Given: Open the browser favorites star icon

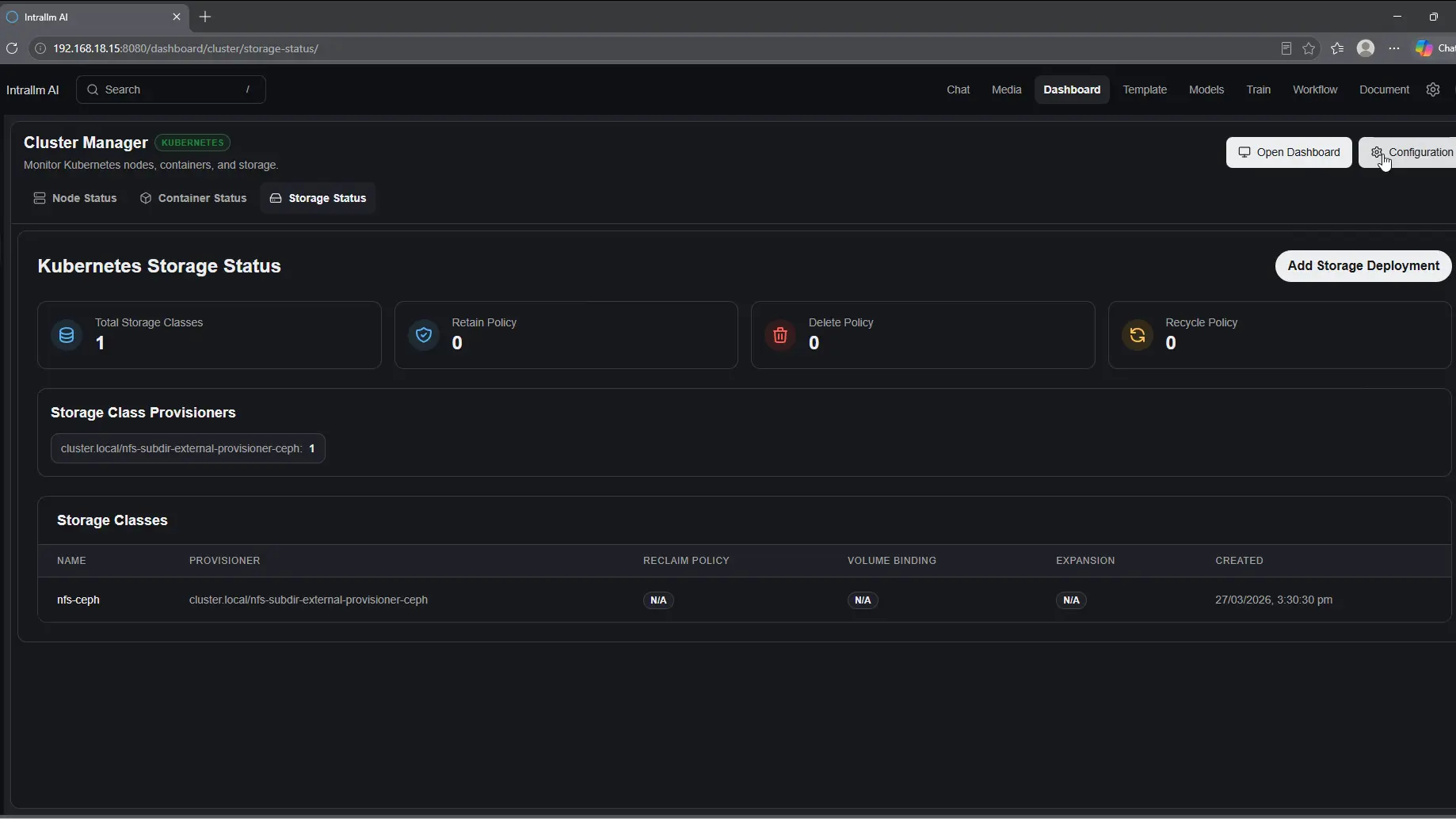Looking at the screenshot, I should (1309, 48).
